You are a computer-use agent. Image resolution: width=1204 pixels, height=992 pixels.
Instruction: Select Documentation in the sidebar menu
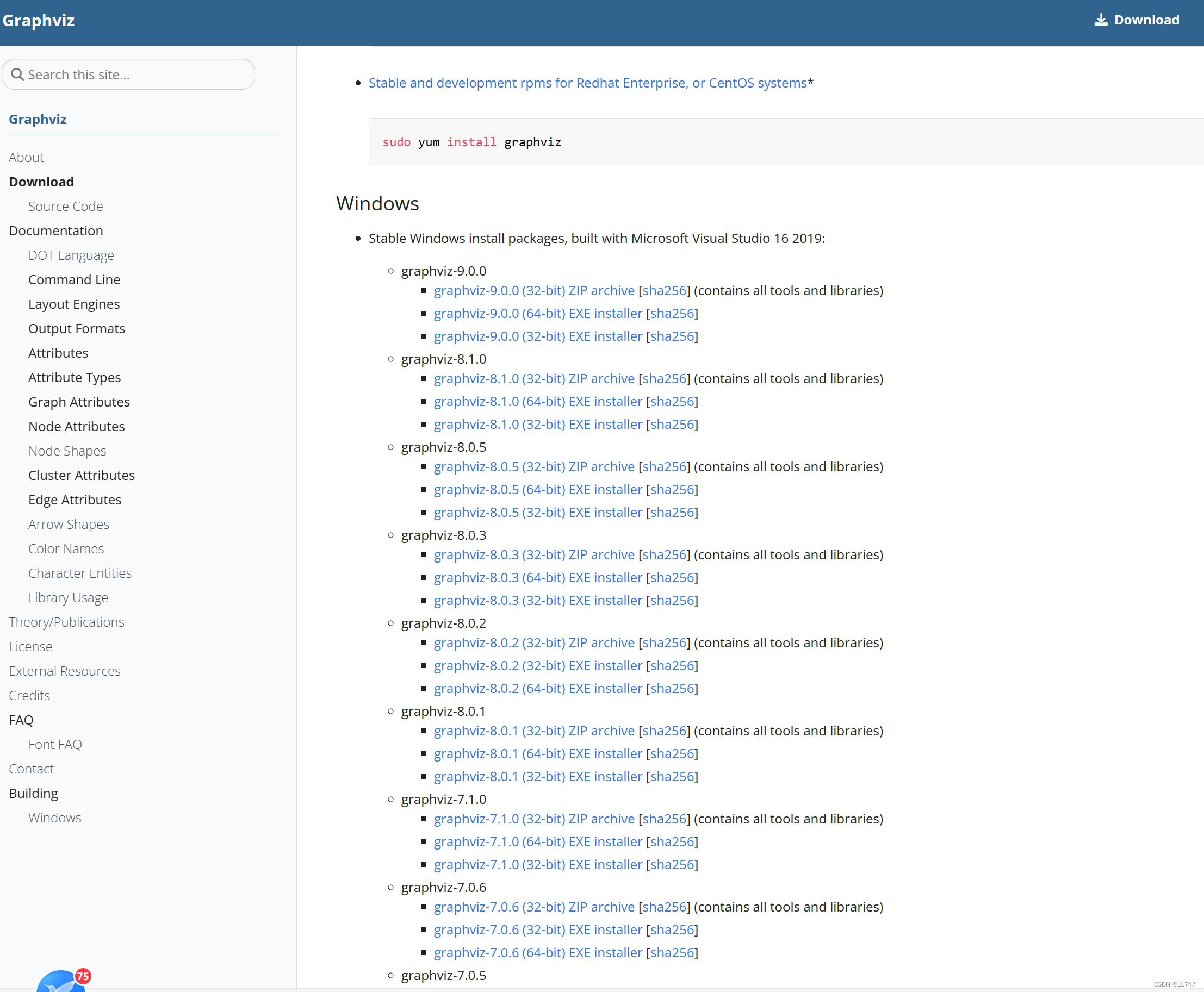pyautogui.click(x=55, y=230)
